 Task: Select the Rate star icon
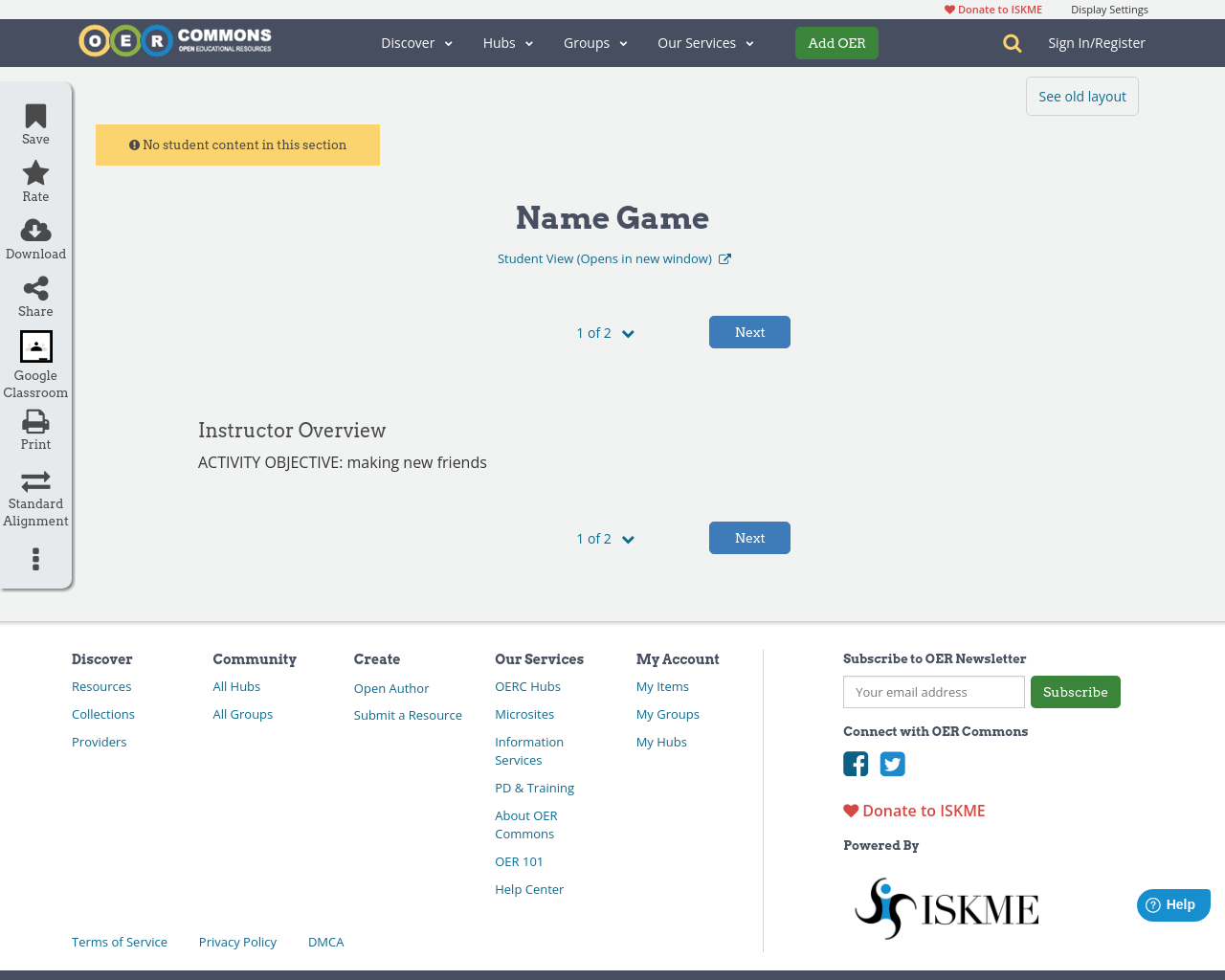coord(34,172)
